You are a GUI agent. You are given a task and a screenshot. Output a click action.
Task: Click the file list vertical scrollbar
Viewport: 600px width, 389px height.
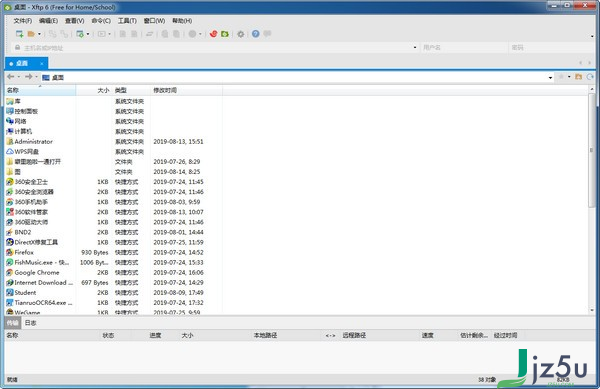pos(592,150)
